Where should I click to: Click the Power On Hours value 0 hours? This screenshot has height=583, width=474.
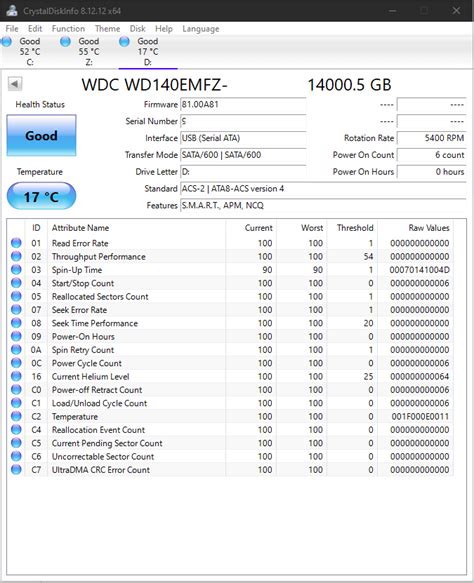click(x=431, y=172)
